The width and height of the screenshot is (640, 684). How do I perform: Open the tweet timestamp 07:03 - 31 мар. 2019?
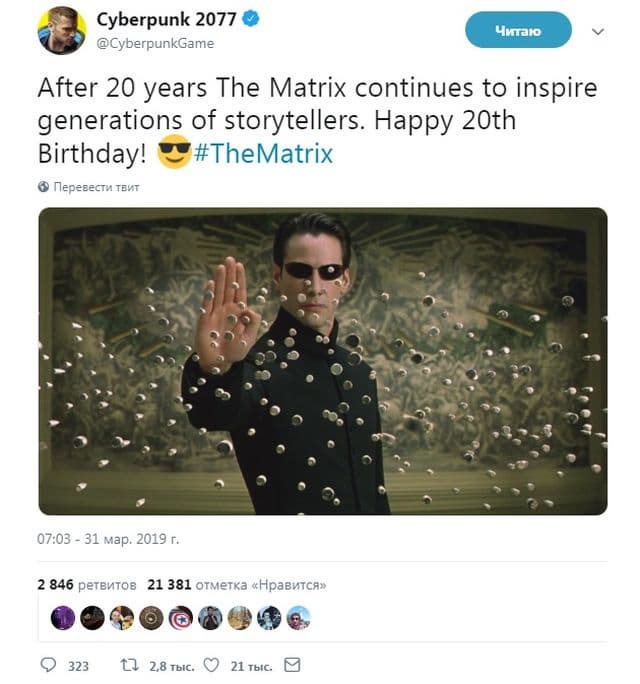point(108,539)
